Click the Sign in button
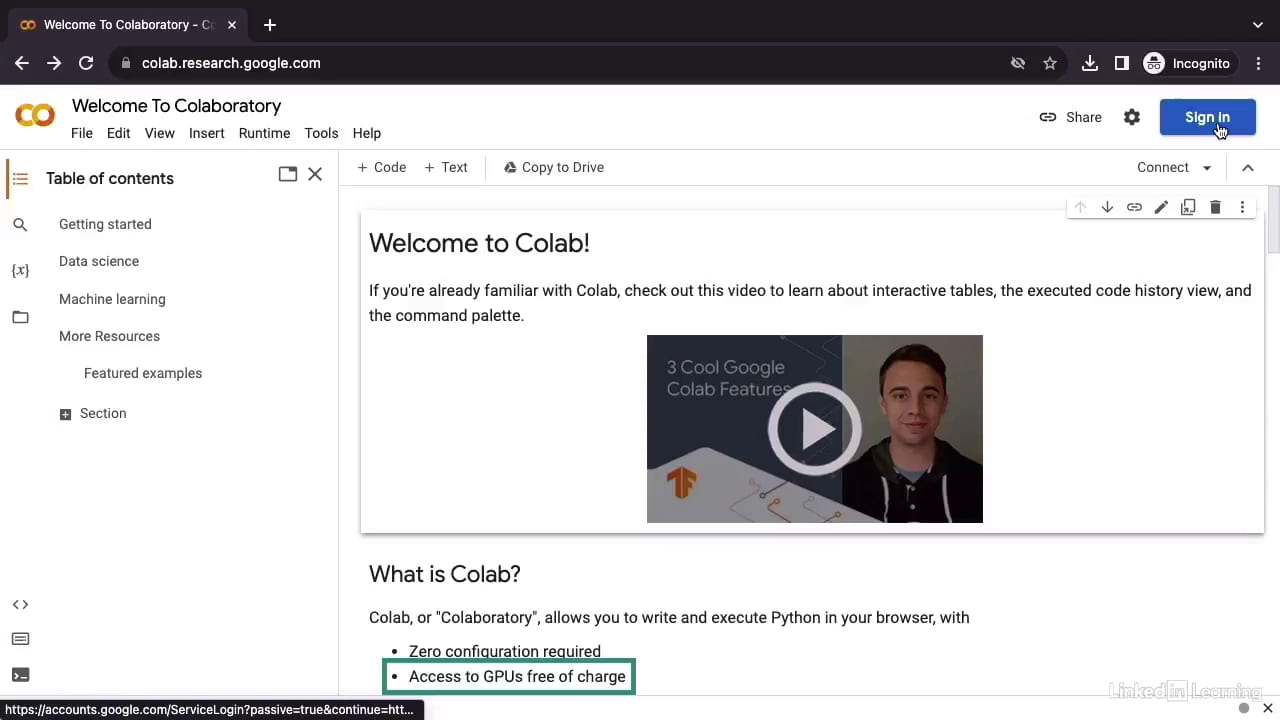1280x720 pixels. coord(1207,117)
